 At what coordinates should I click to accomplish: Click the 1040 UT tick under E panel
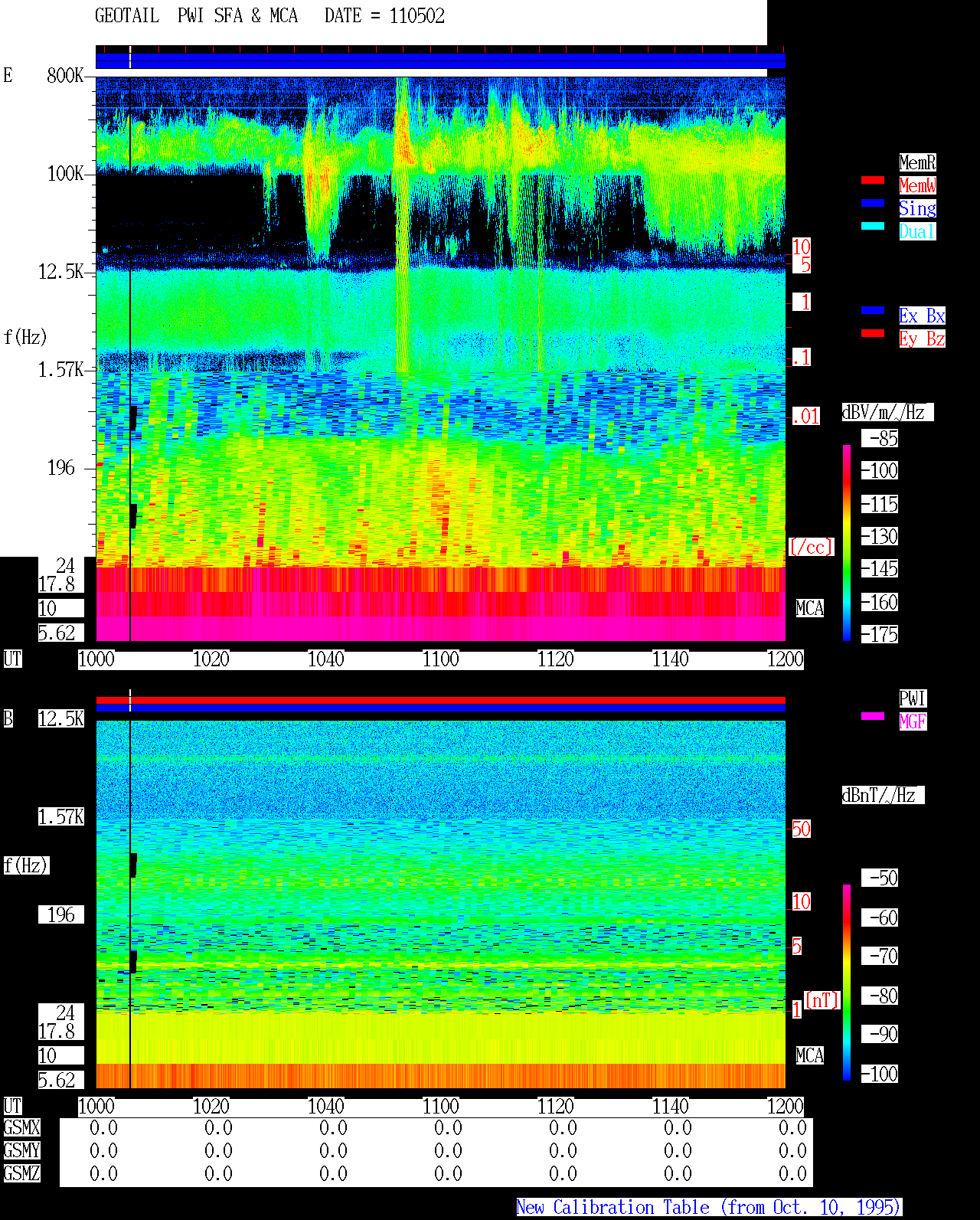pos(326,659)
